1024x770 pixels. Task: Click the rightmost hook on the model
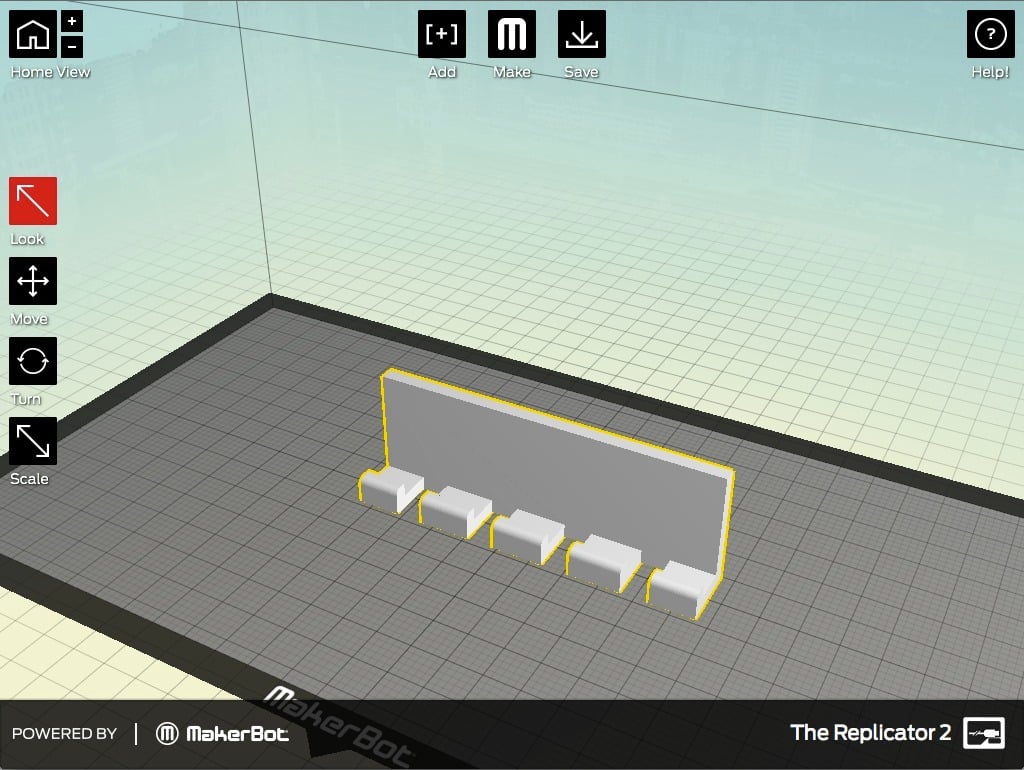point(680,590)
